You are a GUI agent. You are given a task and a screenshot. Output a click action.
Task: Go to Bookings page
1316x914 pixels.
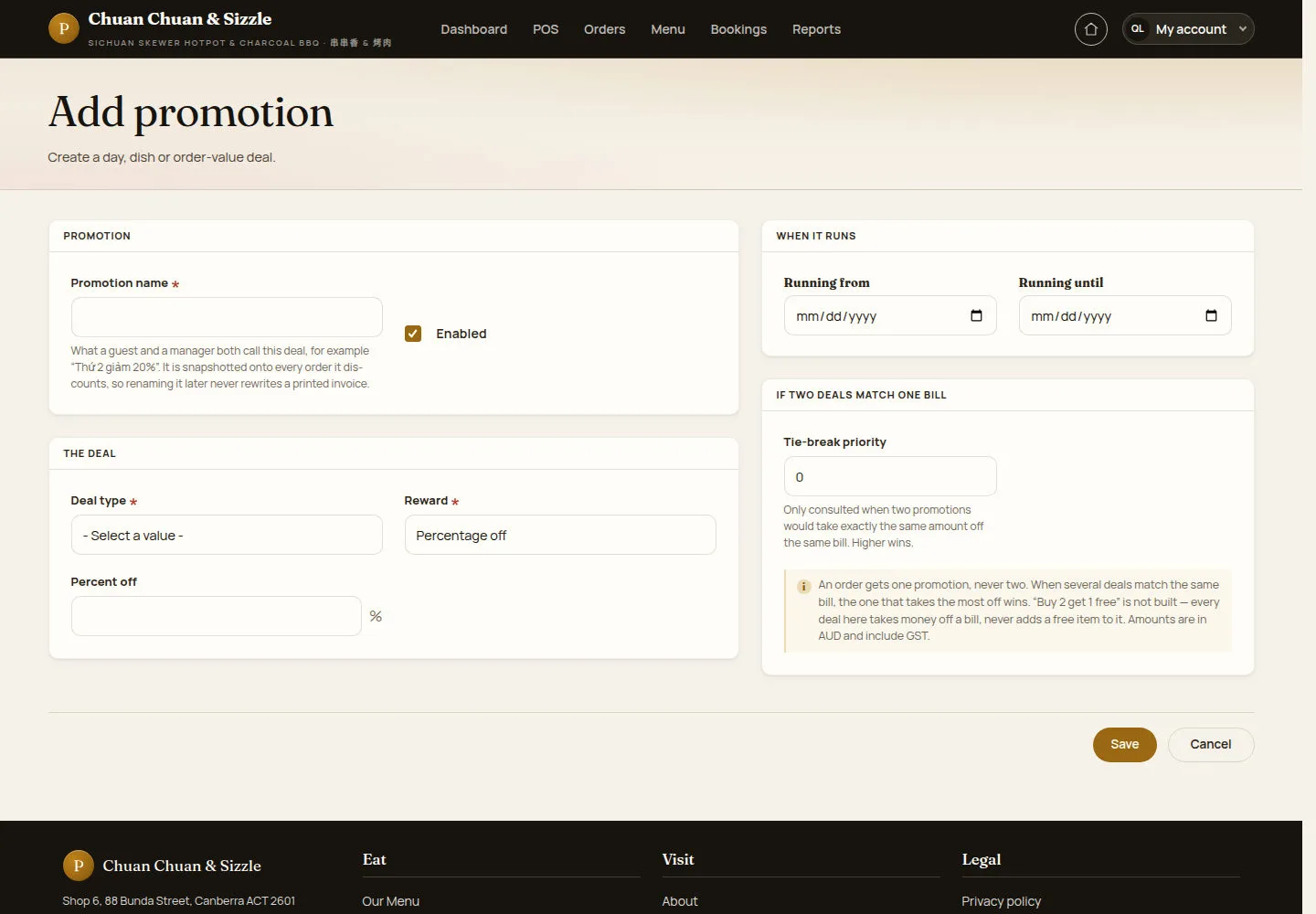point(738,29)
